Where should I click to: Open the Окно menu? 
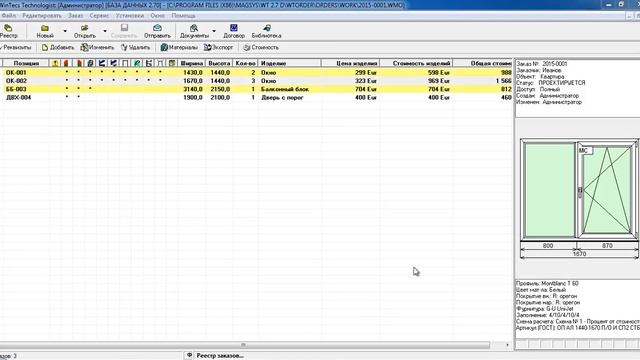(158, 16)
